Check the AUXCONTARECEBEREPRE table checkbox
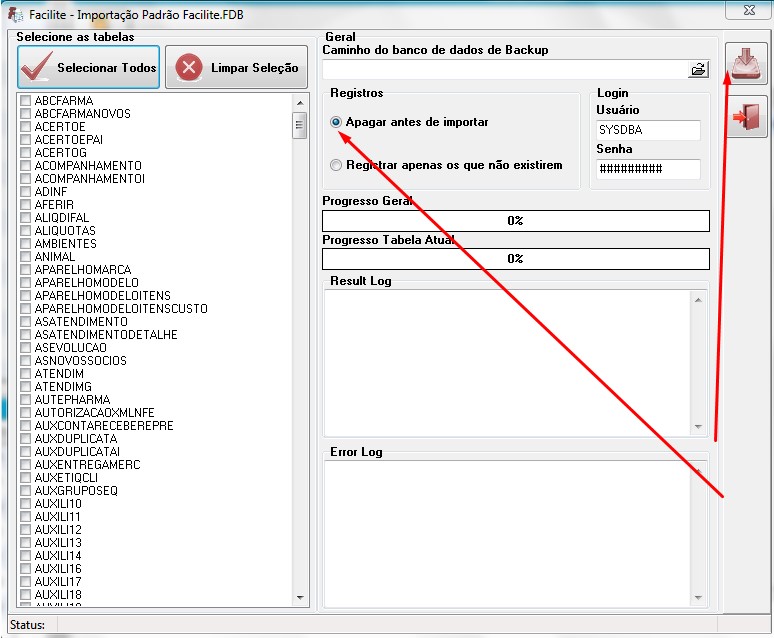The width and height of the screenshot is (774, 638). click(x=25, y=426)
